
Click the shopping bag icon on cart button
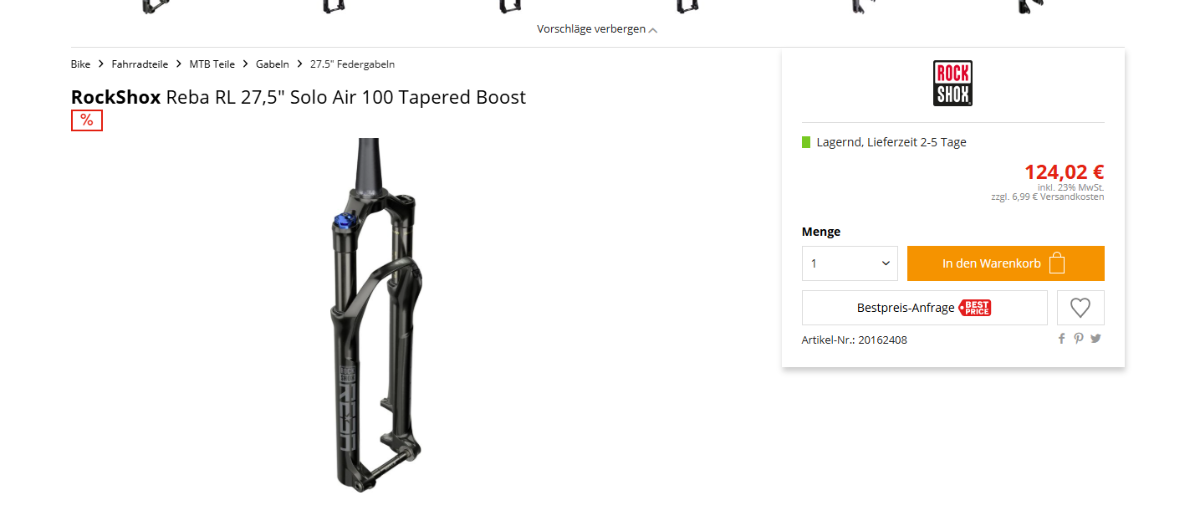1057,263
